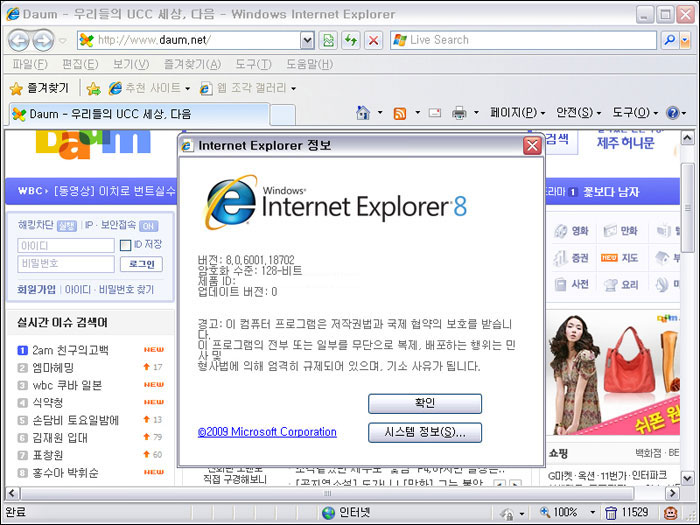Click the vertical scrollbar down arrow
This screenshot has width=700, height=525.
[687, 478]
